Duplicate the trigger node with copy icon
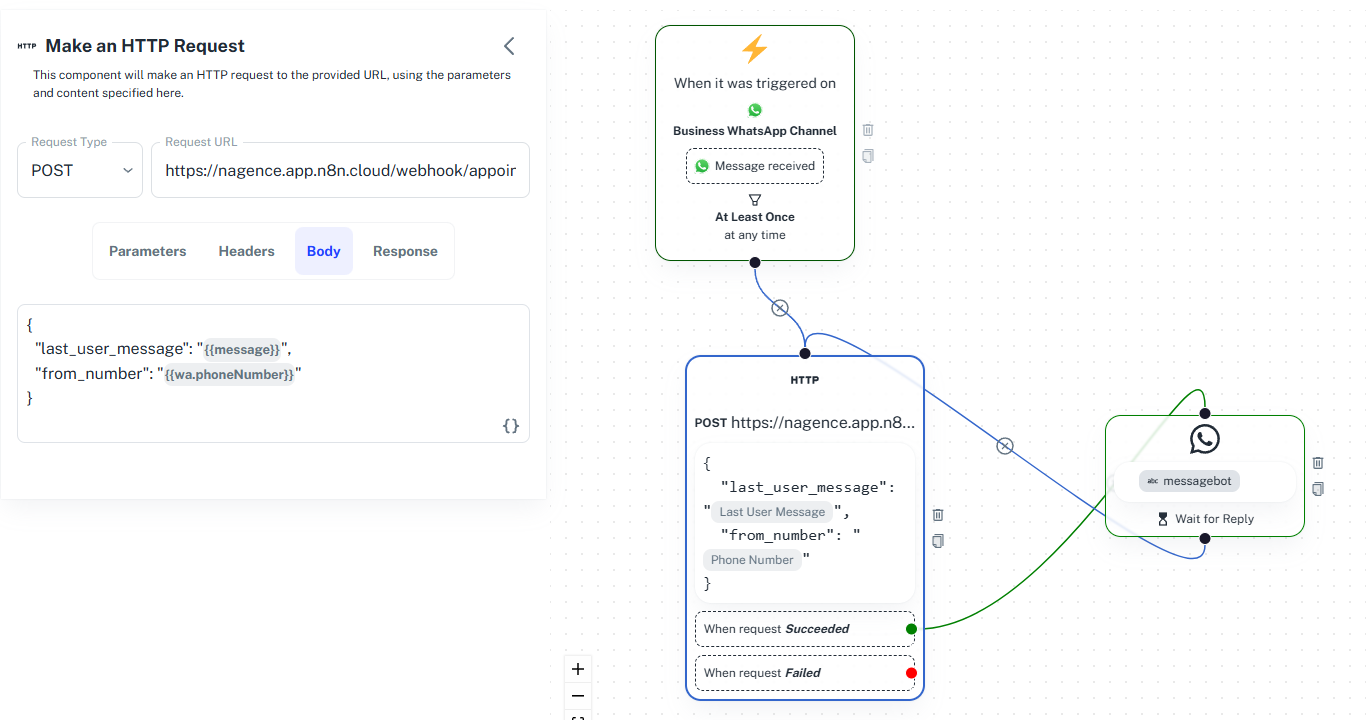 pyautogui.click(x=868, y=156)
